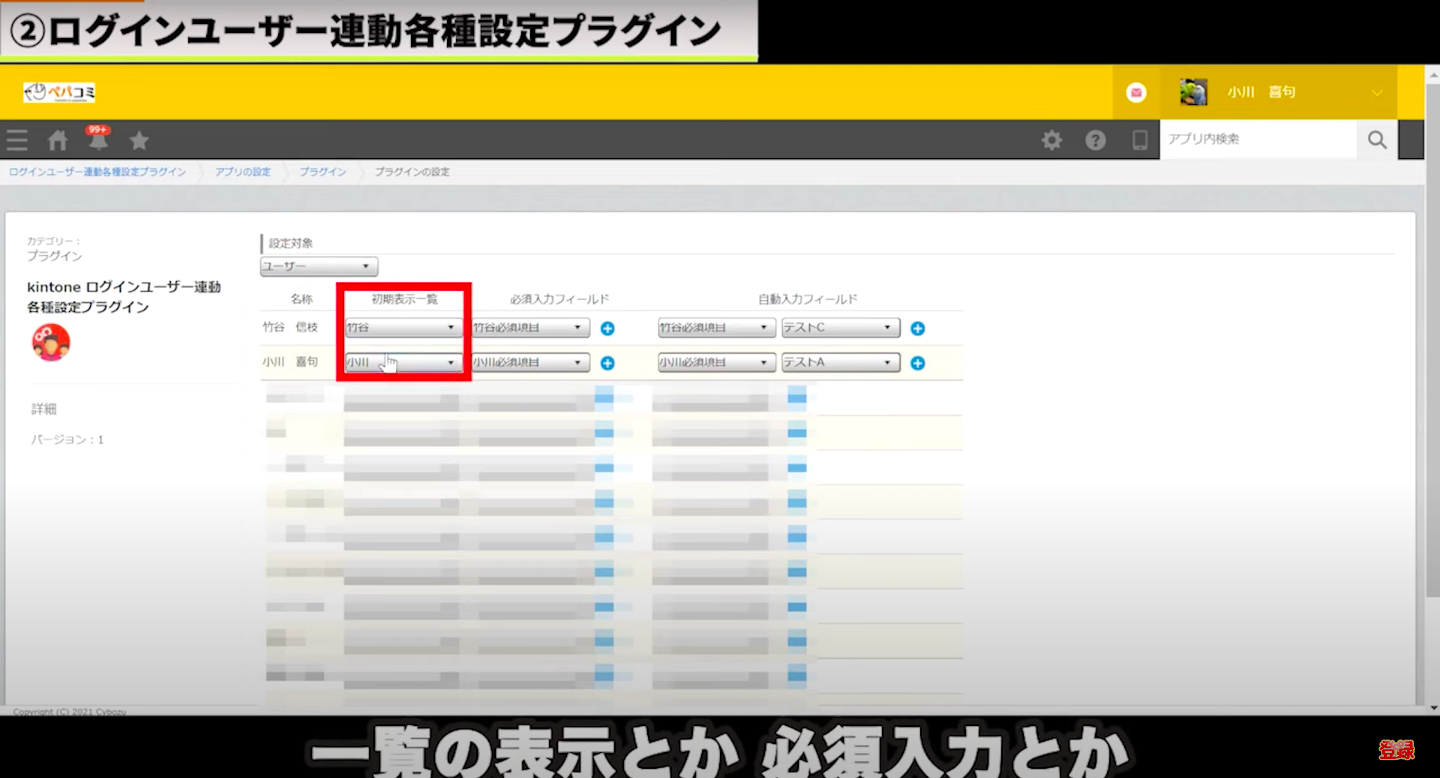
Task: Click the mobile view phone icon
Action: point(1139,140)
